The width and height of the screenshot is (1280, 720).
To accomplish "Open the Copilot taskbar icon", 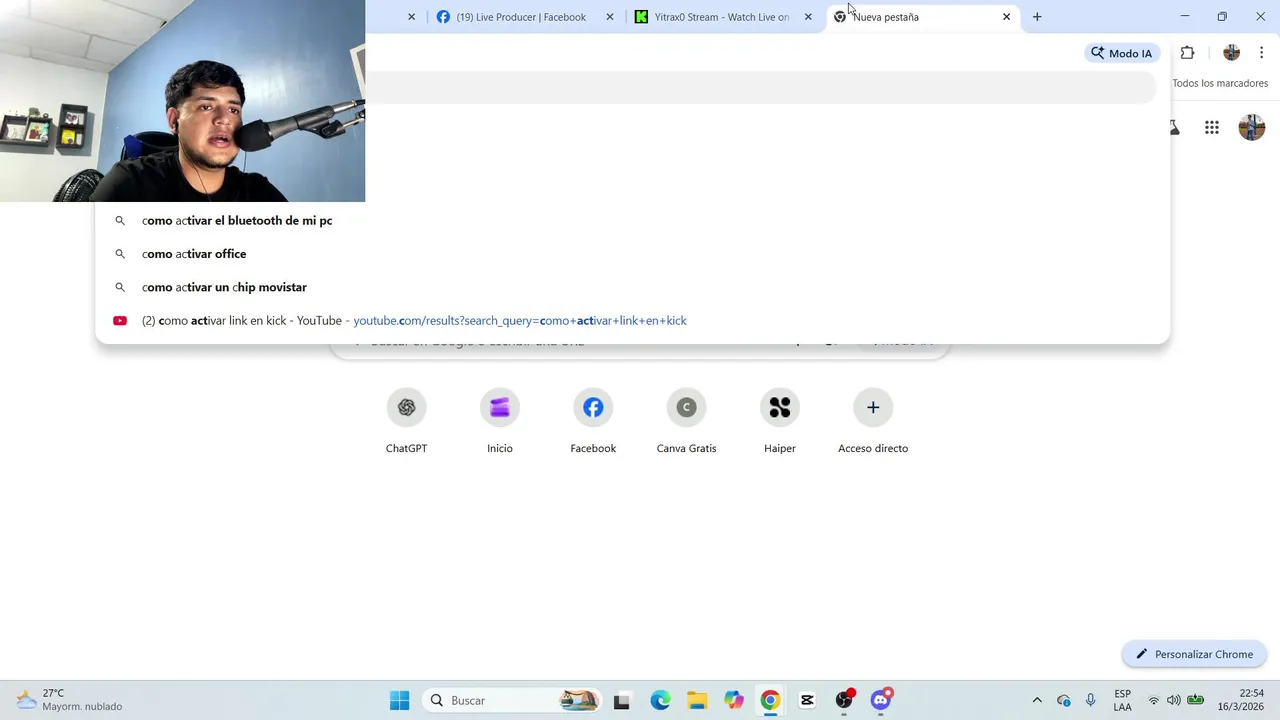I will point(734,700).
